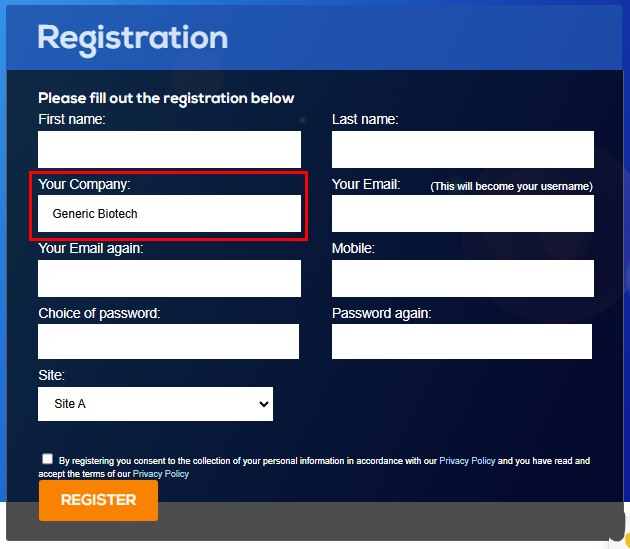Viewport: 630px width, 549px height.
Task: Focus the Your Company field containing Generic Biotech
Action: coord(169,214)
